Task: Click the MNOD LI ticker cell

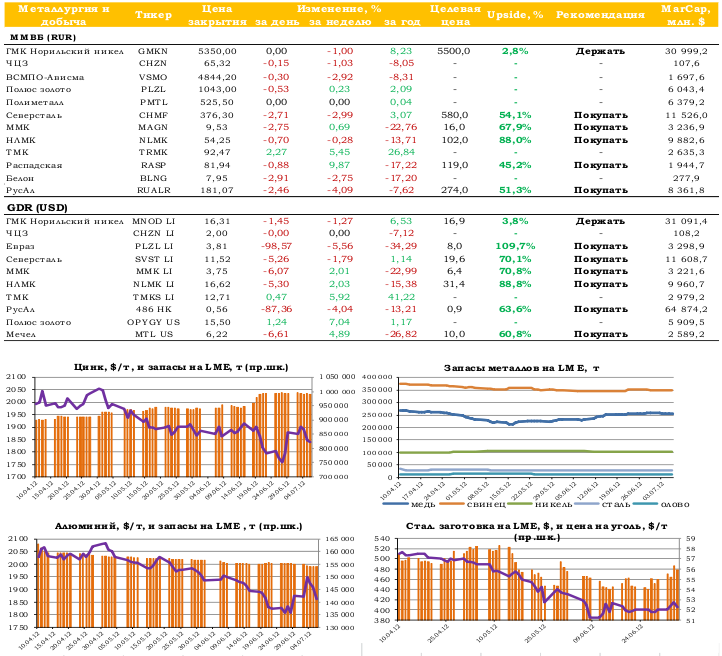Action: (153, 221)
